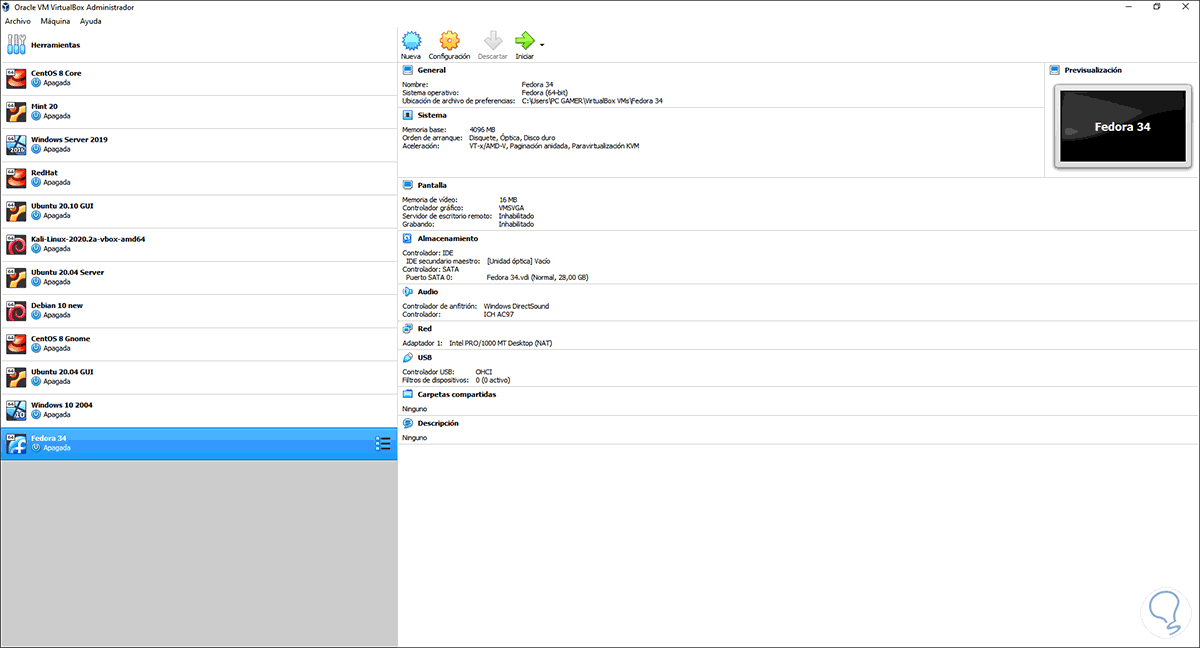Open the Red settings heading
Viewport: 1200px width, 648px height.
[x=425, y=328]
